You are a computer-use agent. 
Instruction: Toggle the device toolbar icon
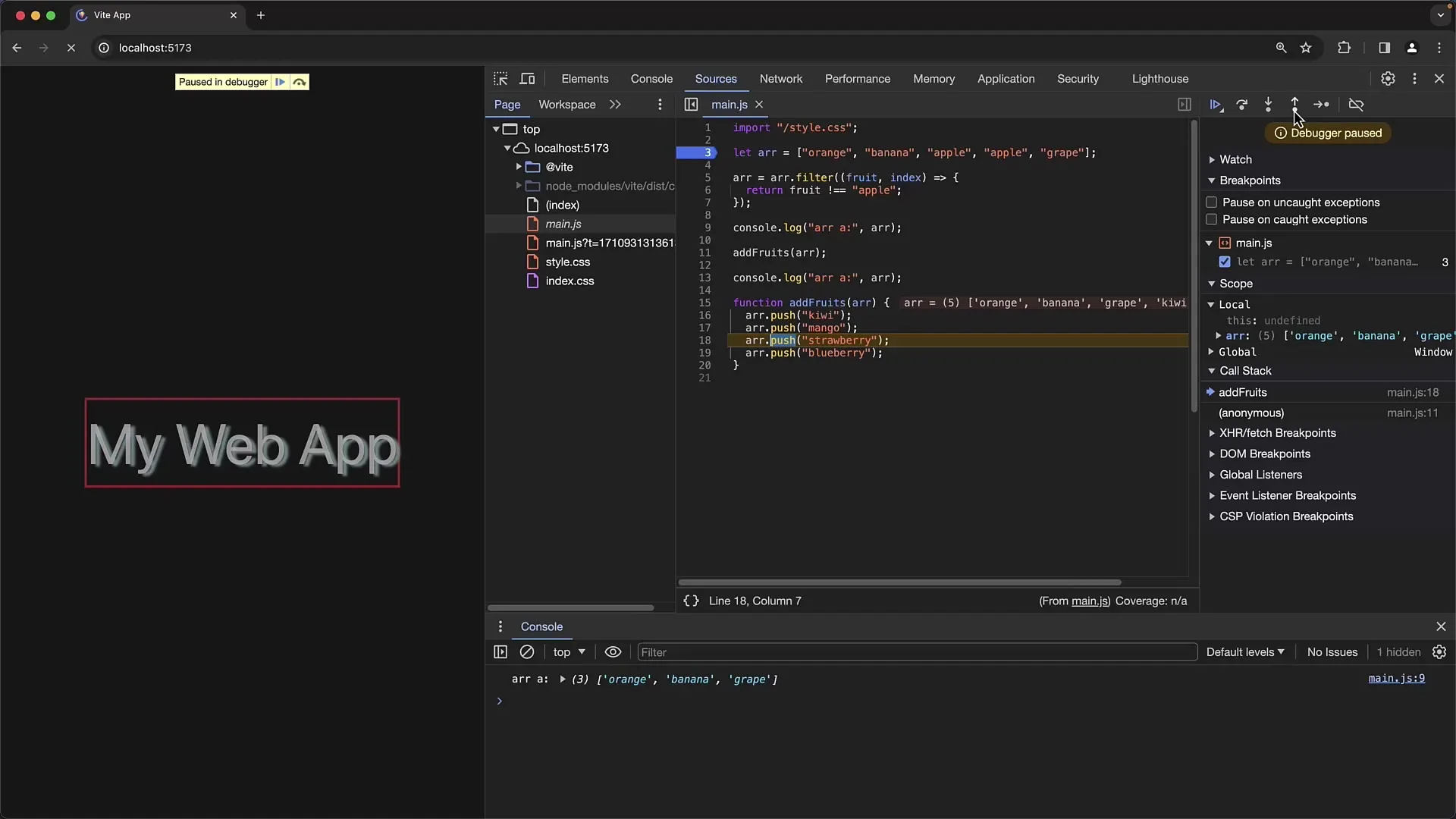coord(527,79)
